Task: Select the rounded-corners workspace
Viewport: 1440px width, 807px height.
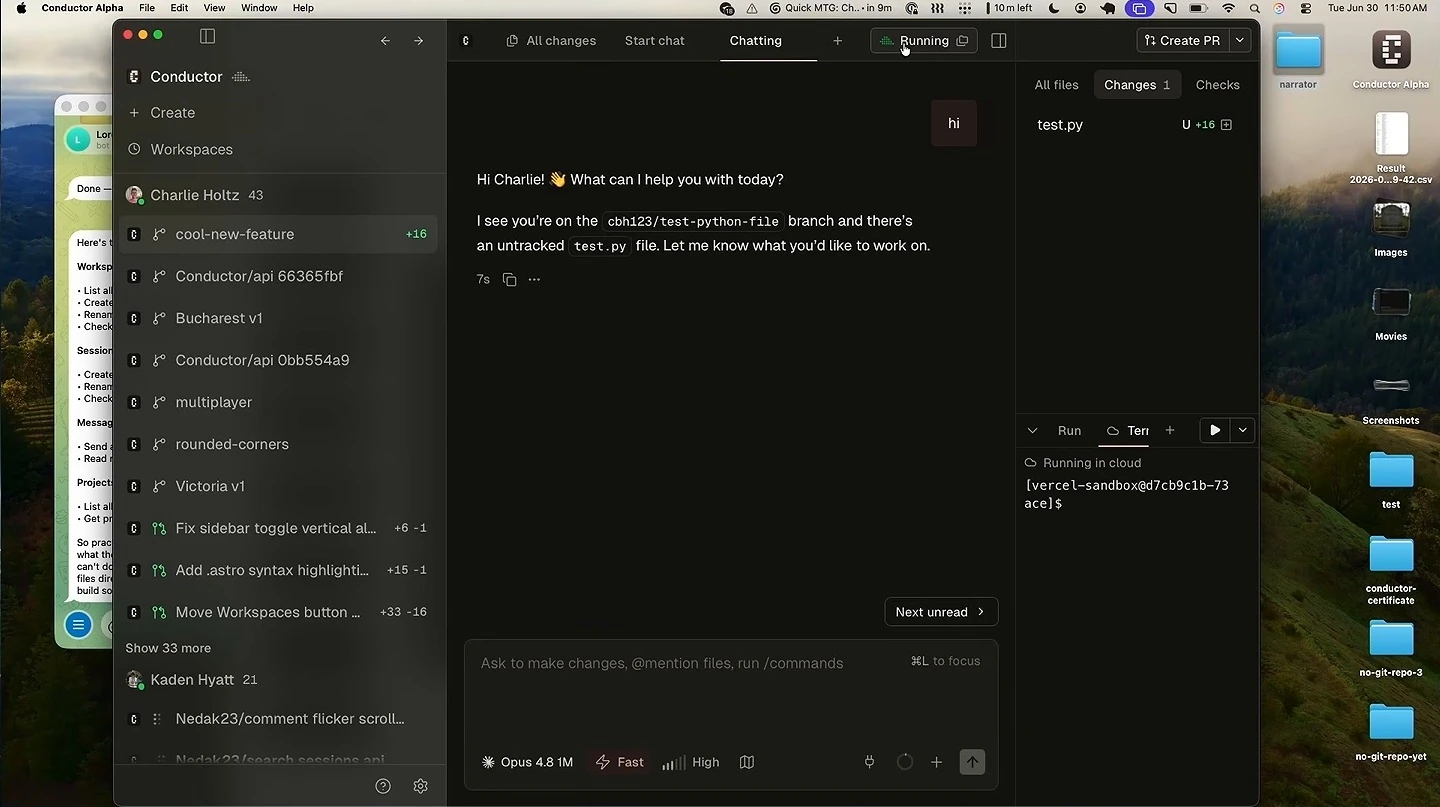Action: tap(278, 444)
